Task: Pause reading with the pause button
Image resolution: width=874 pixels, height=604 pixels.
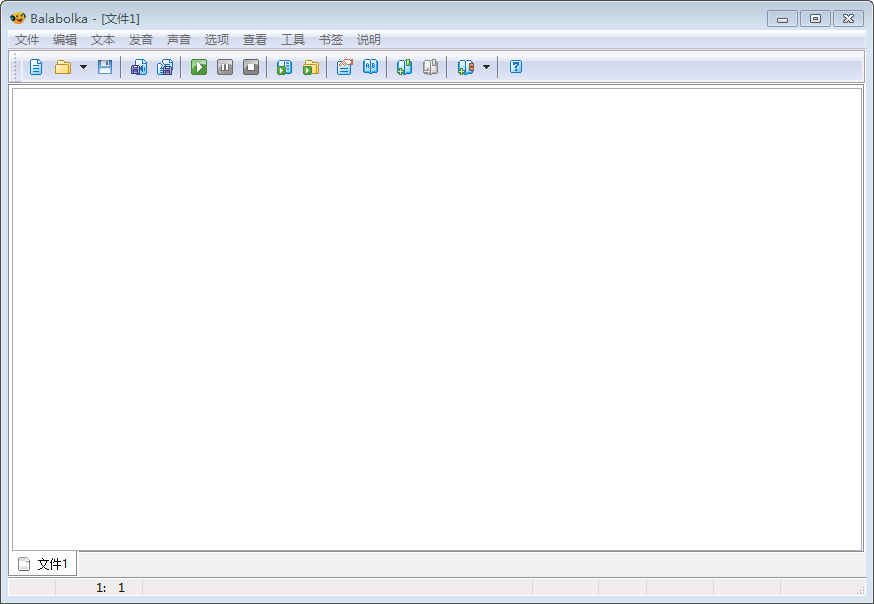Action: pos(225,67)
